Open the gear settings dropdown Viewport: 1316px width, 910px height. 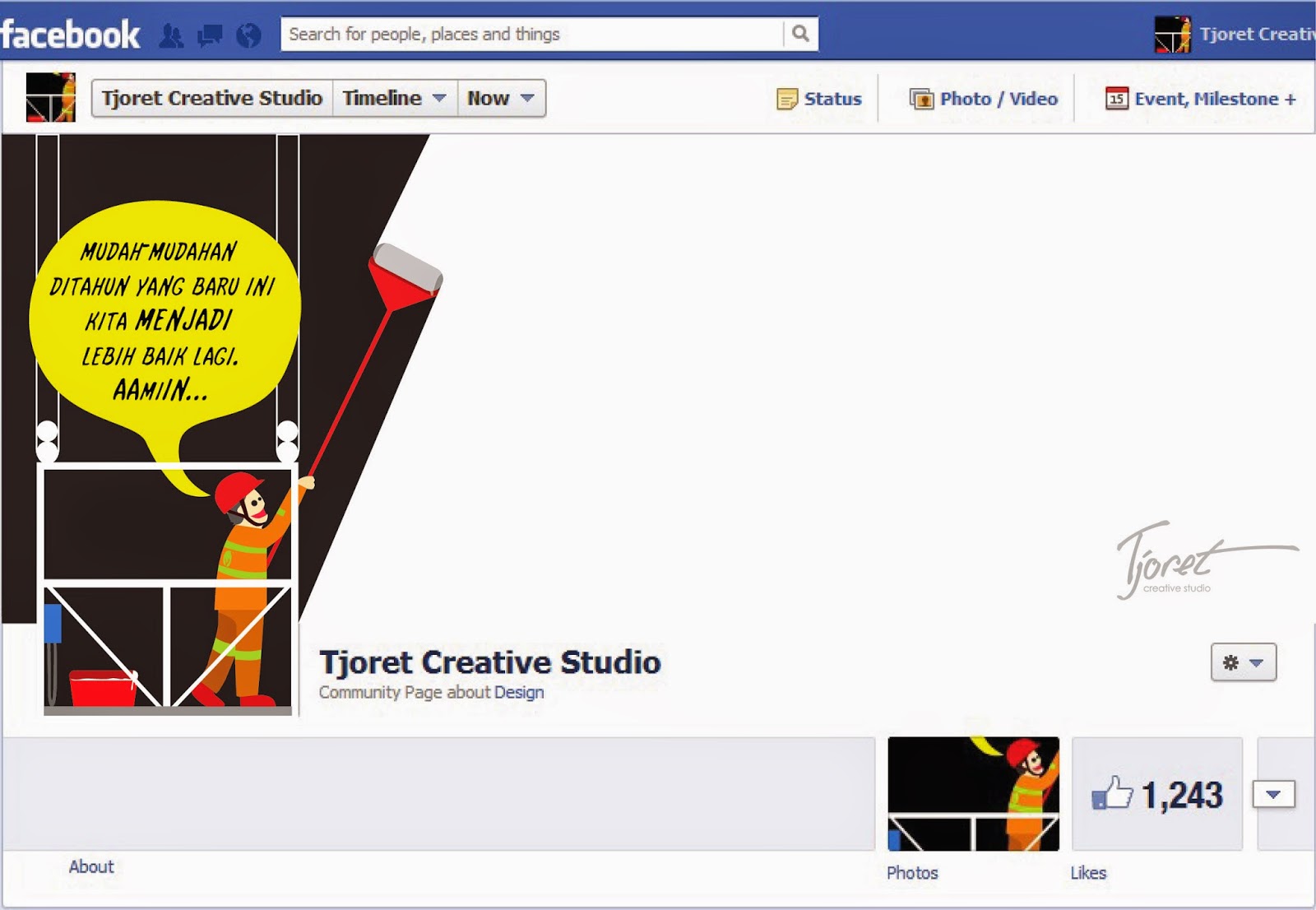pyautogui.click(x=1244, y=662)
